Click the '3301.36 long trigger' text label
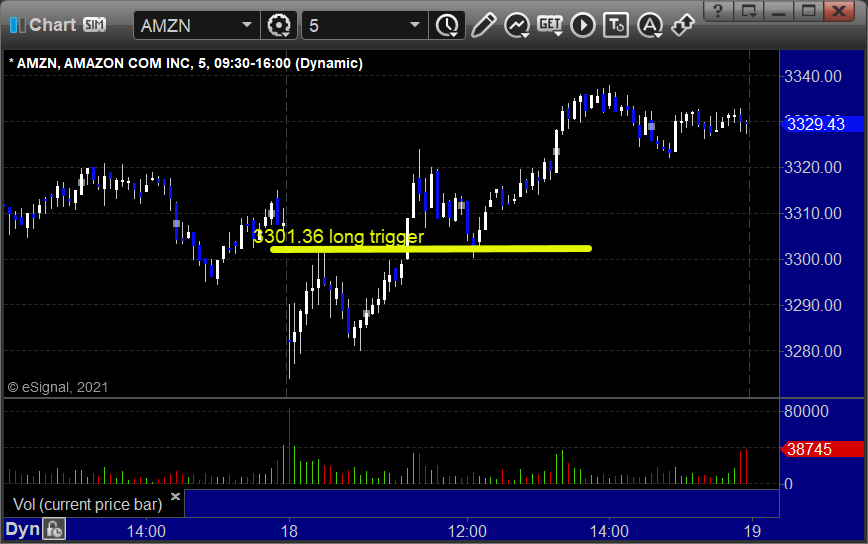The height and width of the screenshot is (544, 868). point(338,236)
